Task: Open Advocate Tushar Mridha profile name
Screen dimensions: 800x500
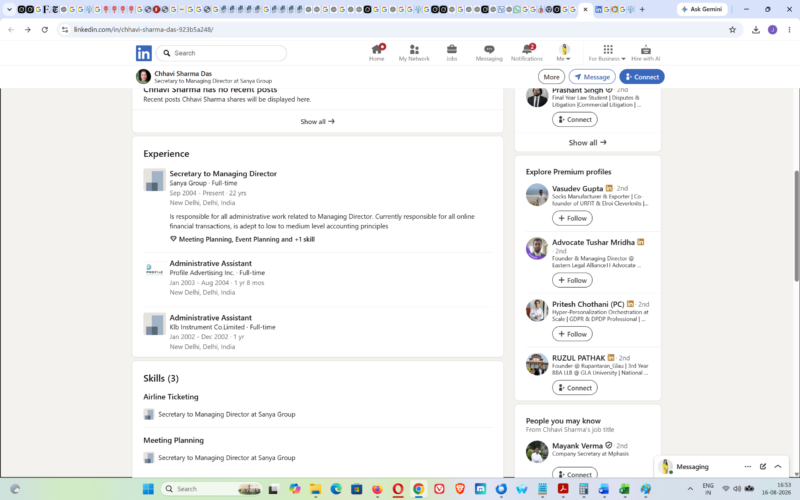Action: coord(593,242)
